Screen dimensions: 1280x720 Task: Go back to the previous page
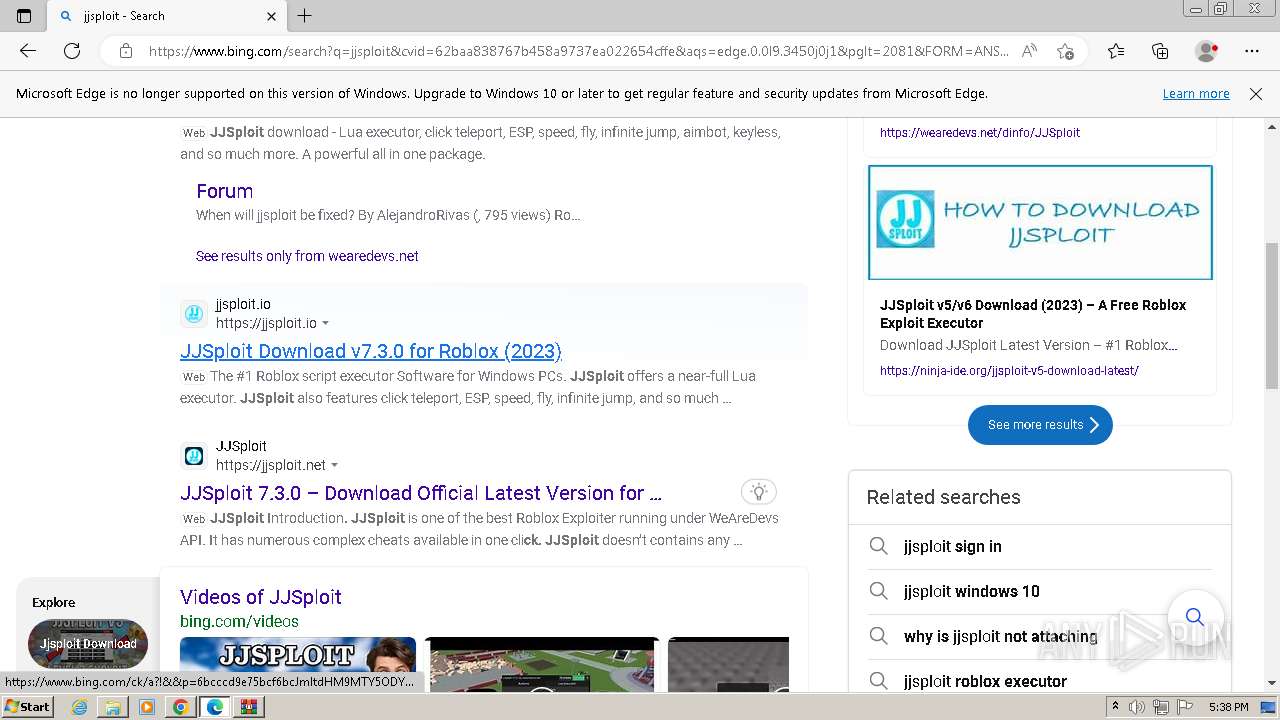tap(28, 51)
